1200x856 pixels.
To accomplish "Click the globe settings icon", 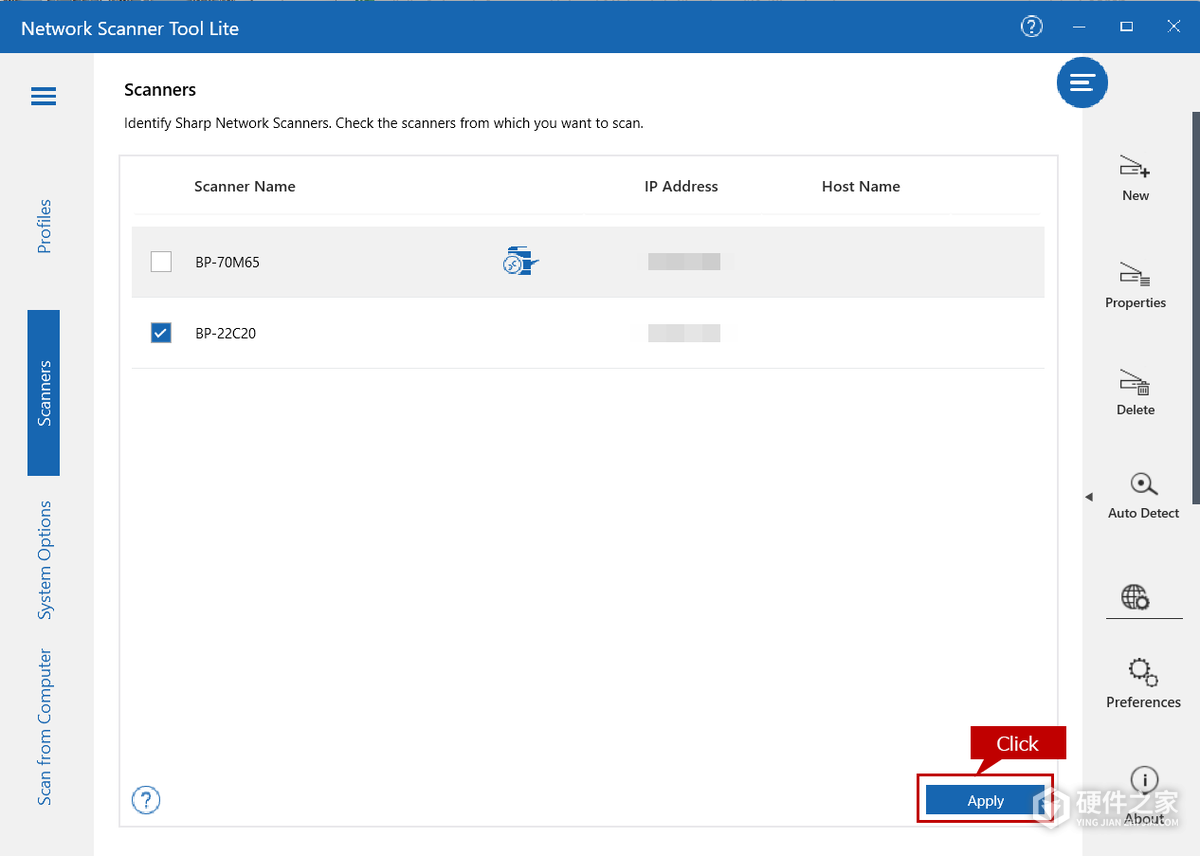I will point(1135,597).
